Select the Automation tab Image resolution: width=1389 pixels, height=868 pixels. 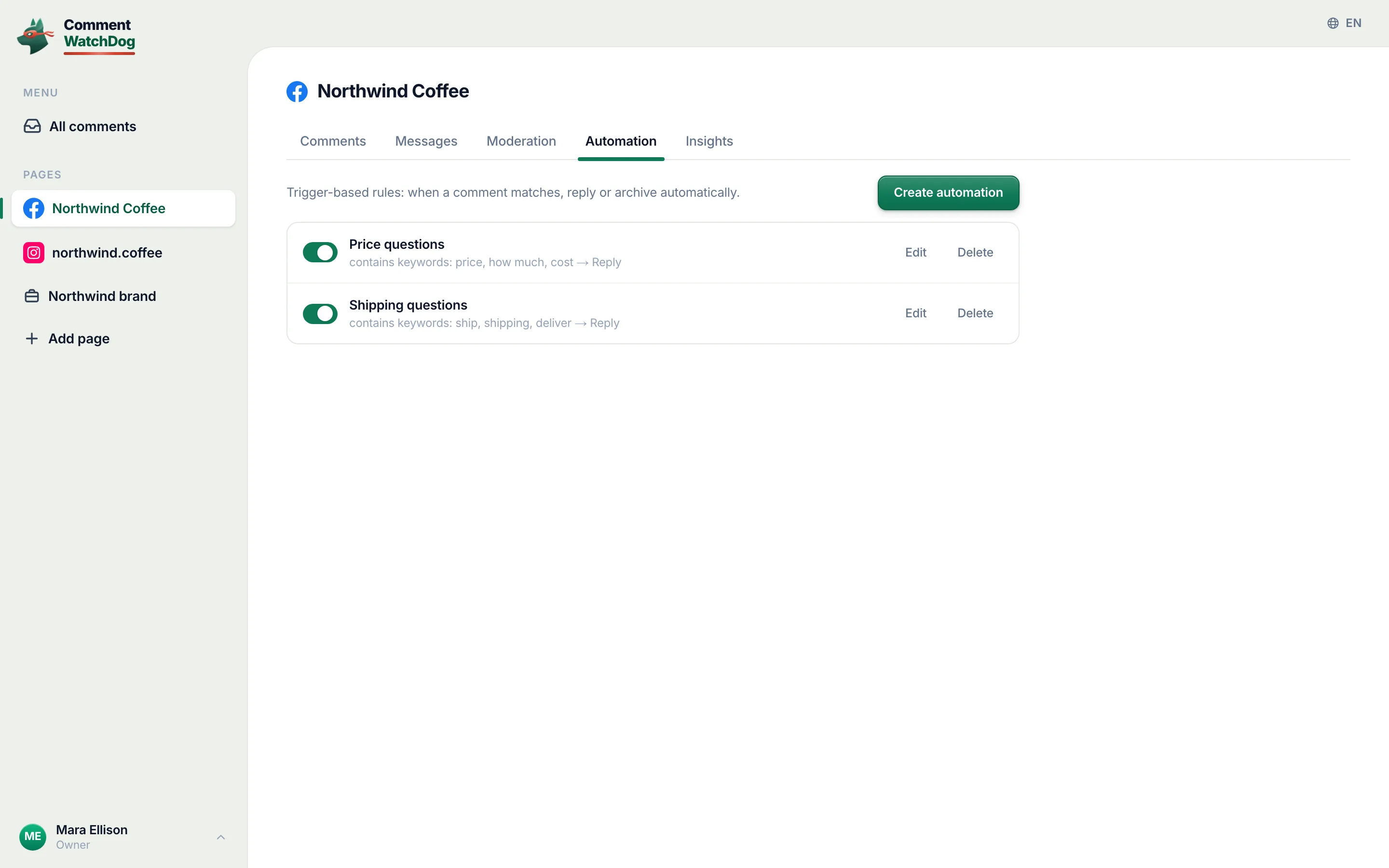pos(621,141)
